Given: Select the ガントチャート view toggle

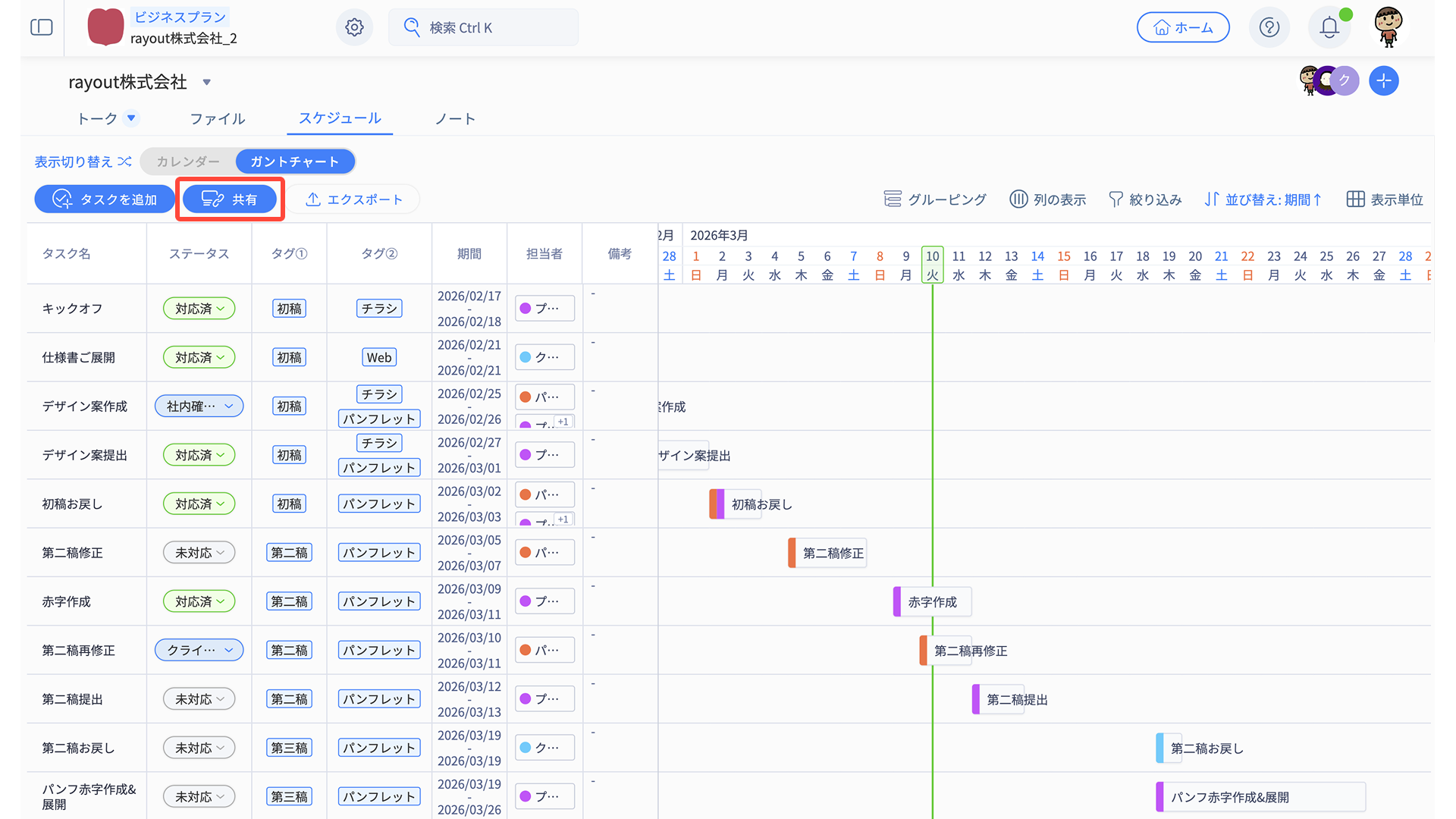Looking at the screenshot, I should [x=294, y=162].
